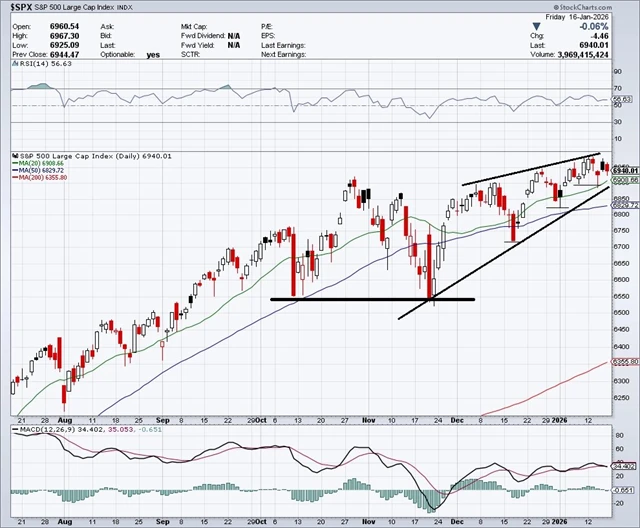Click the StockCharts.com copyright watermark
640x528 pixels.
click(x=583, y=7)
